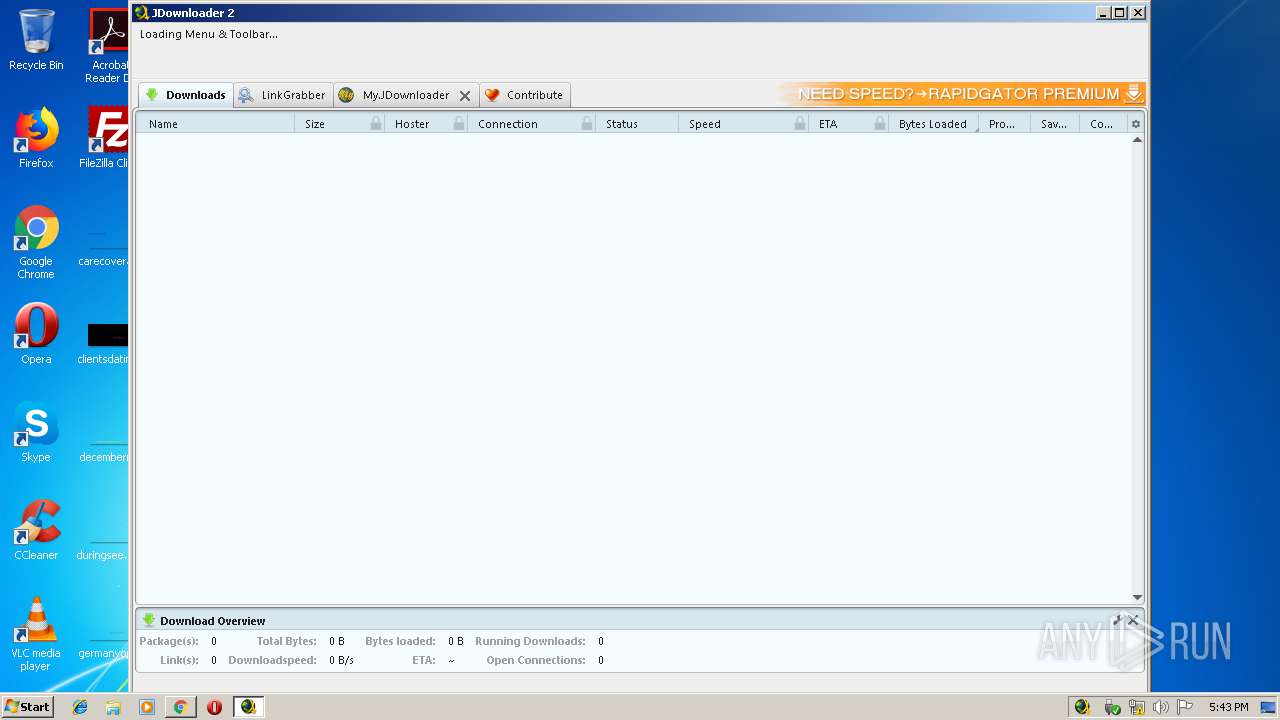Open Chrome from the taskbar

(180, 707)
